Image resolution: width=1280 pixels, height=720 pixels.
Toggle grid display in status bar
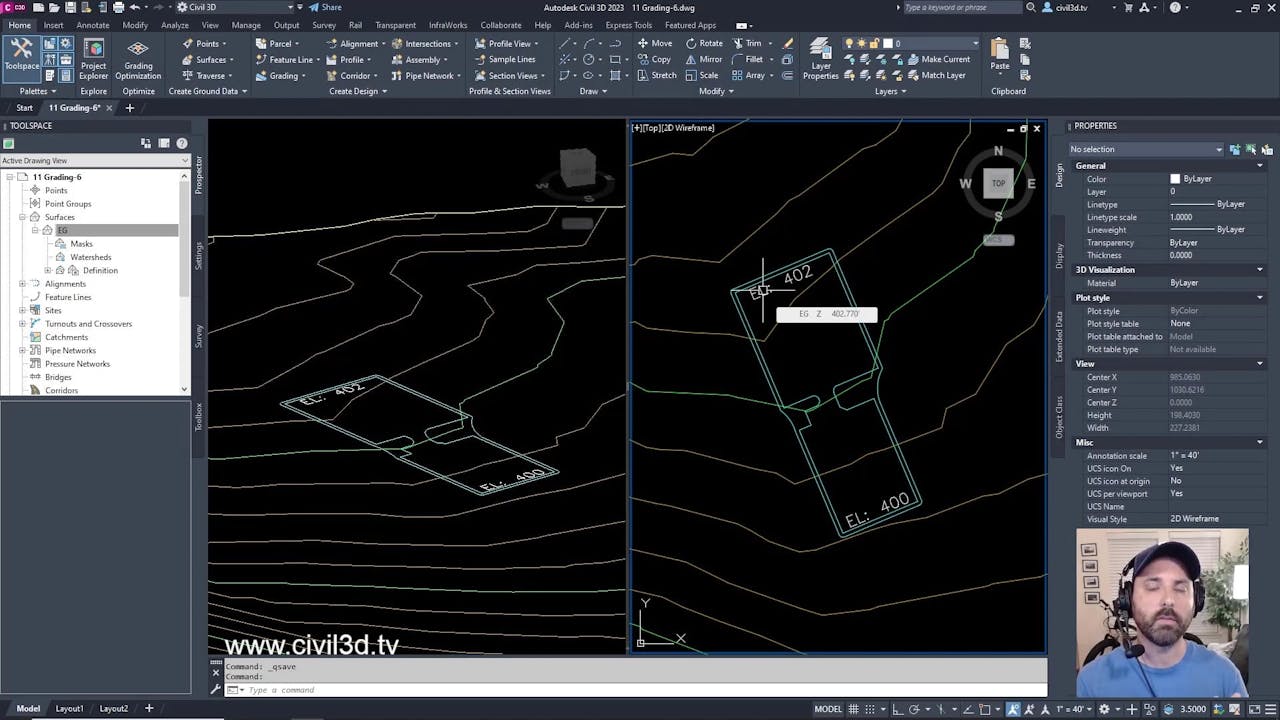click(x=854, y=710)
